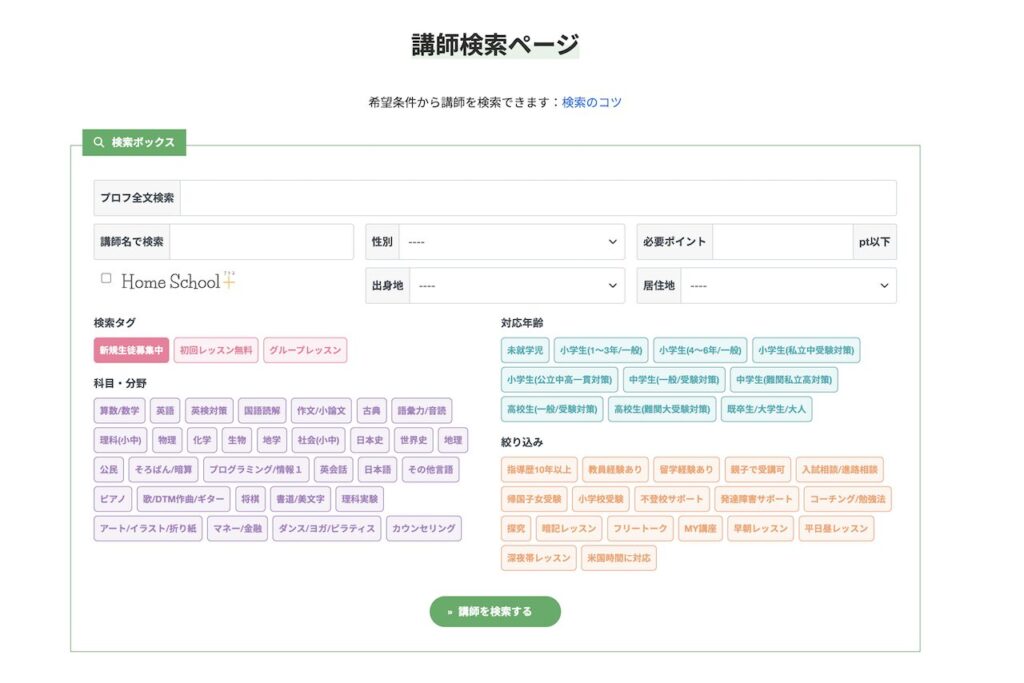Open the 出身地 dropdown
1024x683 pixels.
click(x=517, y=285)
